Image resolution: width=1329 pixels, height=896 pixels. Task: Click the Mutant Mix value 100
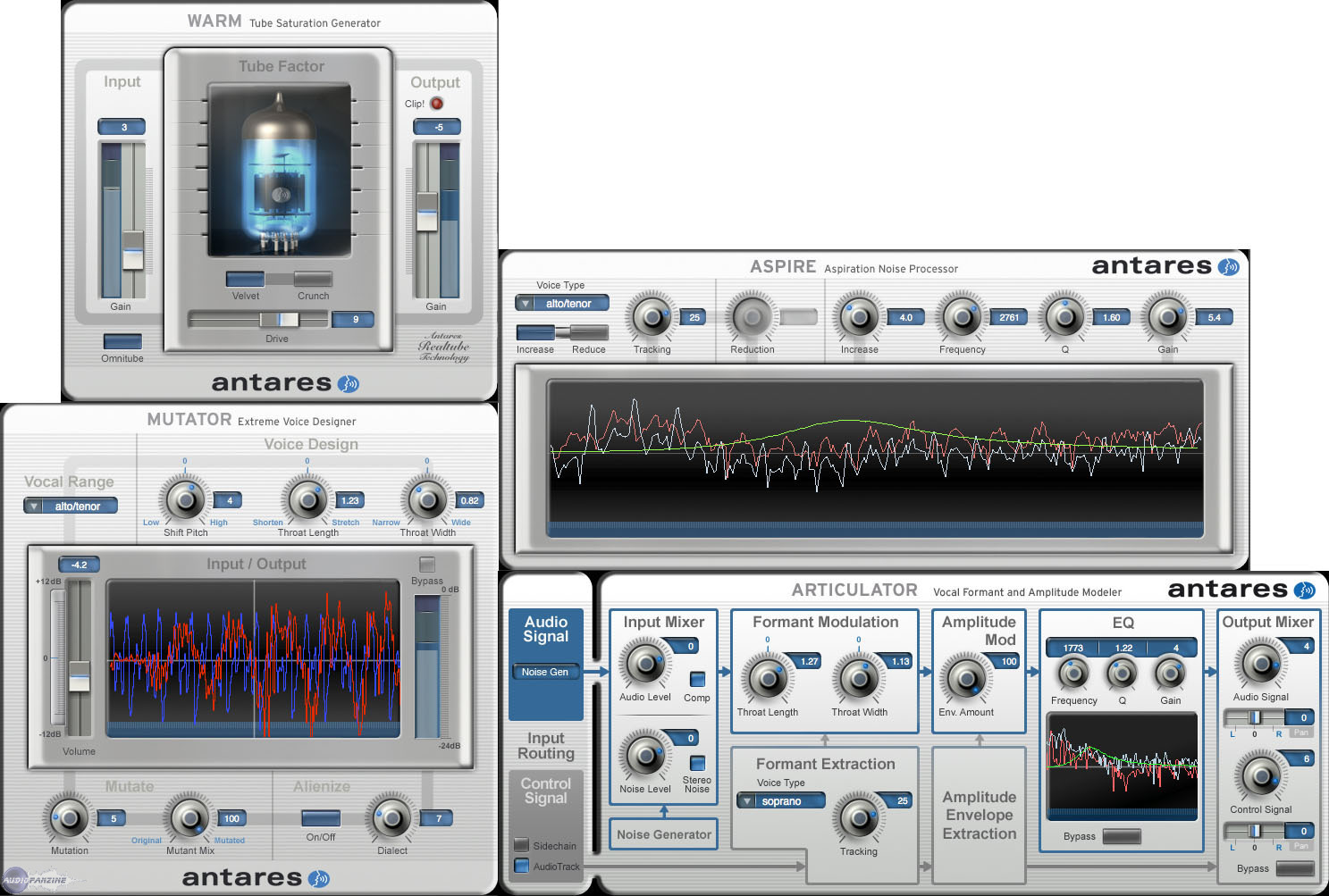(231, 818)
